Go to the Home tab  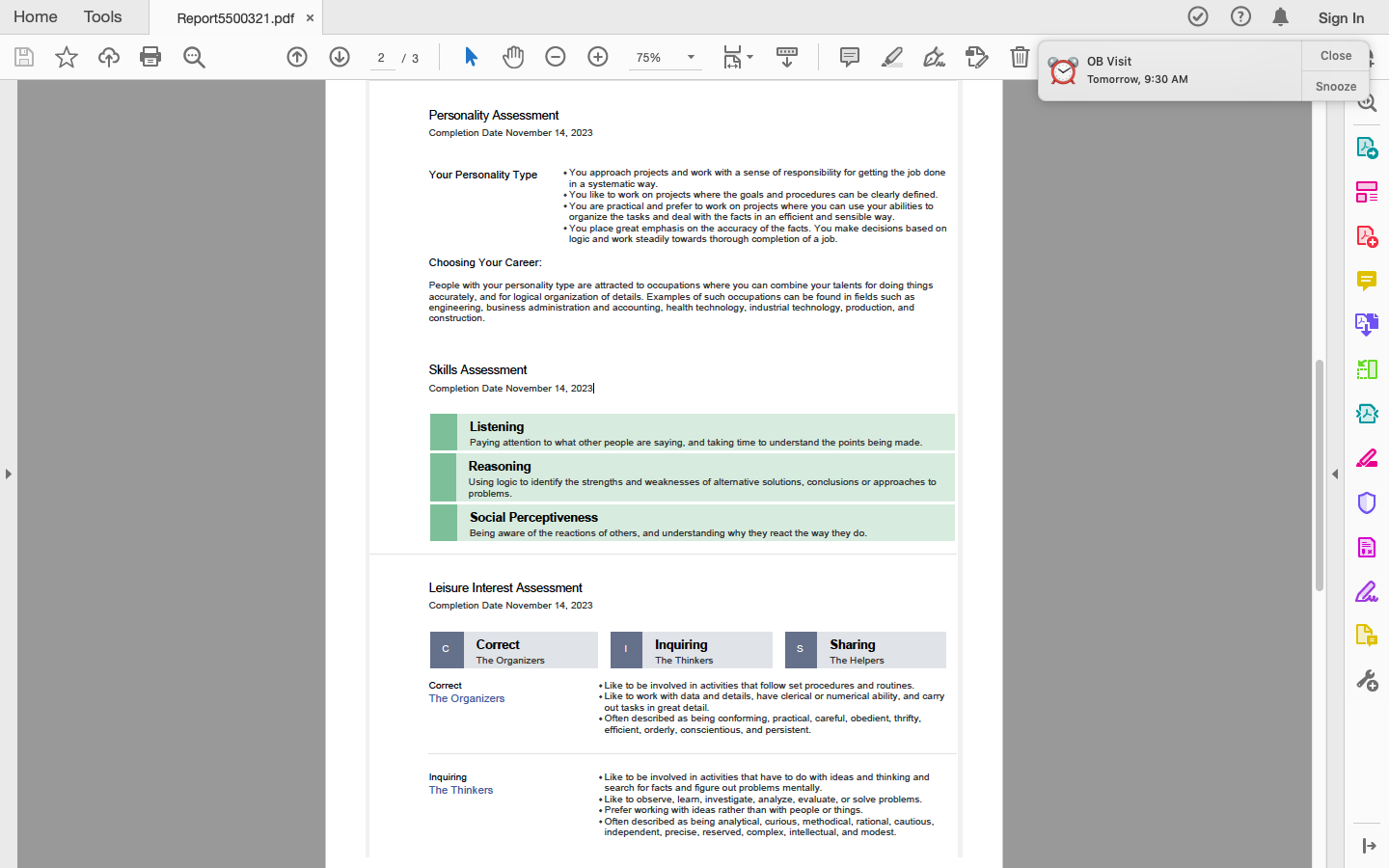coord(35,16)
